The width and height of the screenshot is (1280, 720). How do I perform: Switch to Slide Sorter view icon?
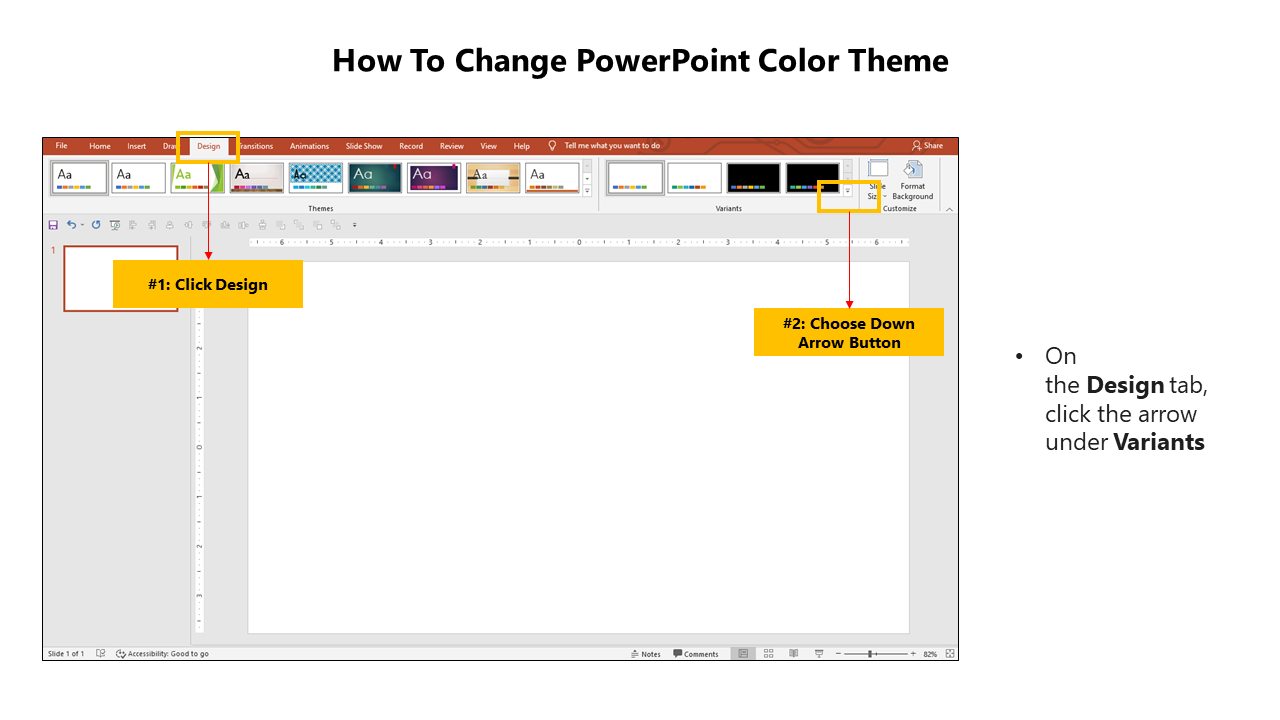[x=768, y=654]
